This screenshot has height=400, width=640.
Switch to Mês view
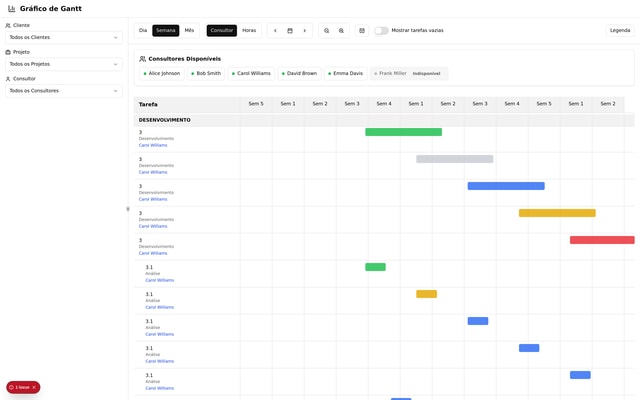(x=189, y=31)
